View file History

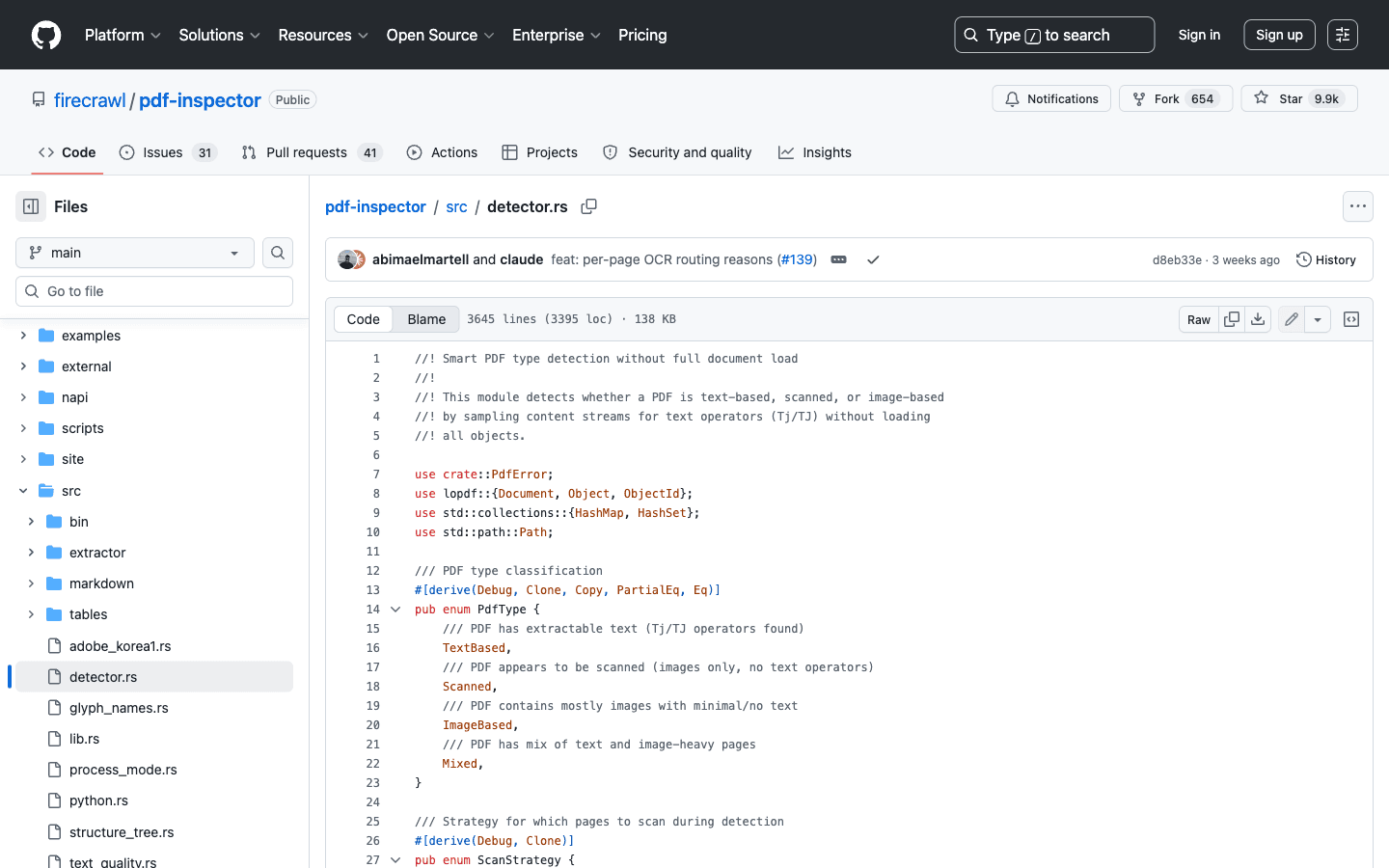1326,259
